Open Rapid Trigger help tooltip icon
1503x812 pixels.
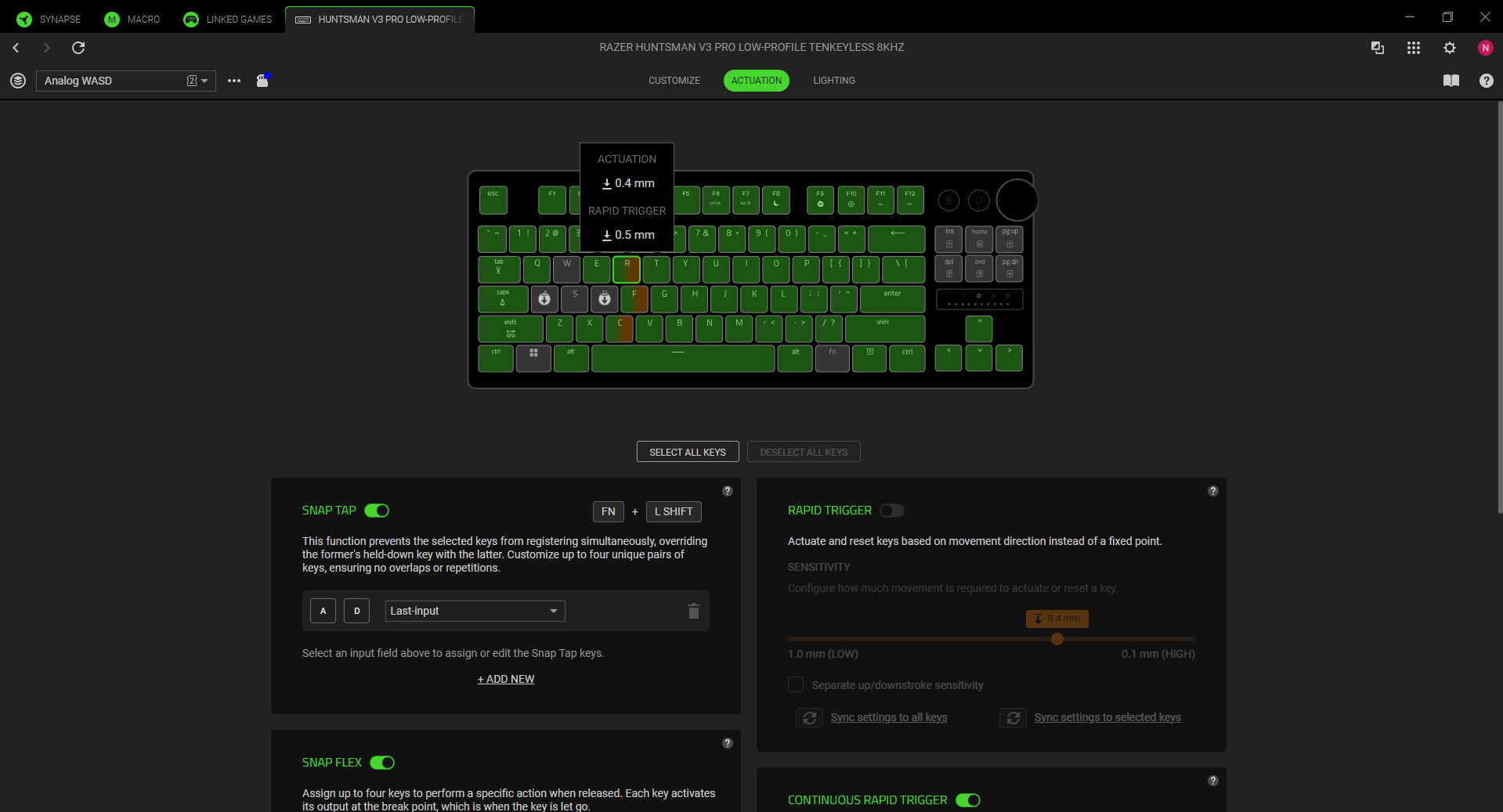[1213, 491]
